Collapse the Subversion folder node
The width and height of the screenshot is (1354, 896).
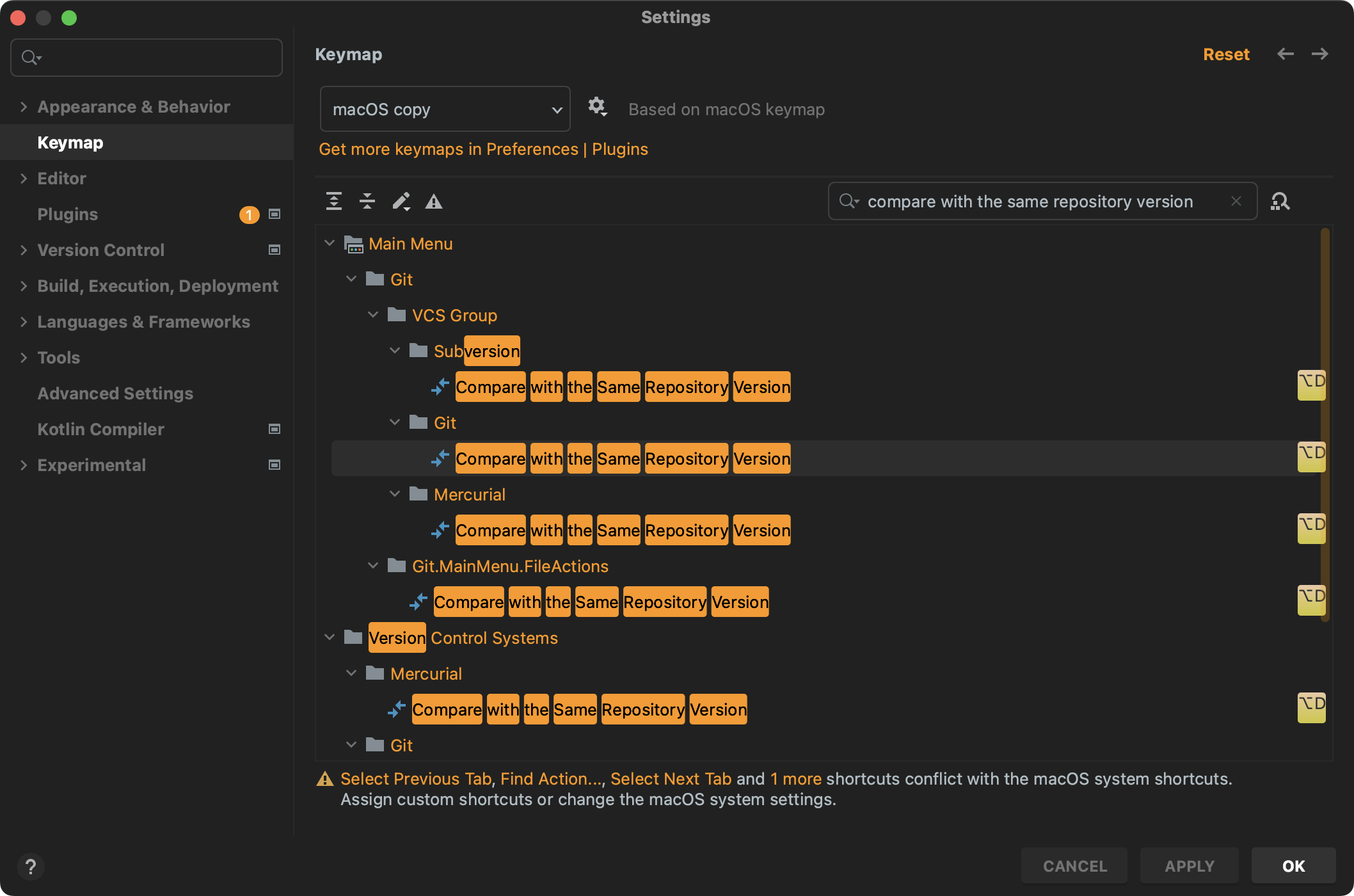395,351
